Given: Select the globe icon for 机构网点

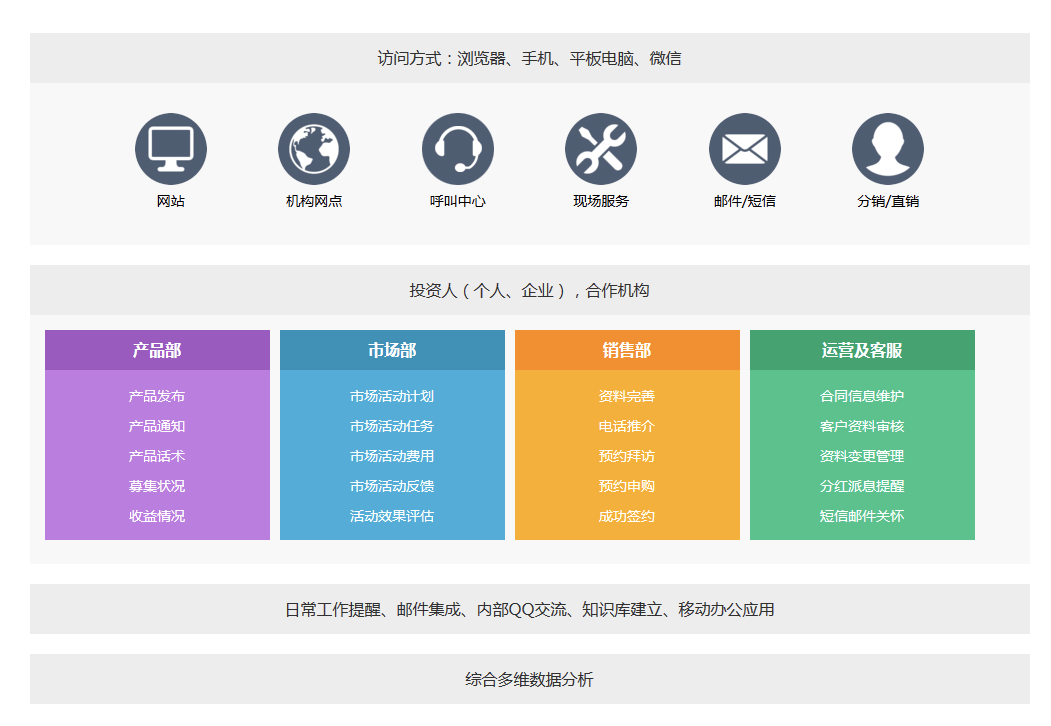Looking at the screenshot, I should click(314, 149).
